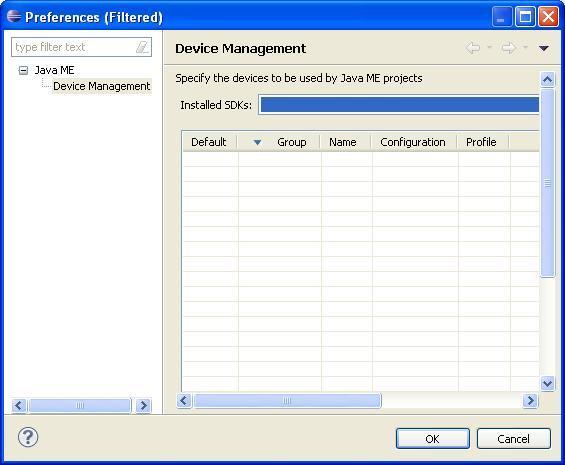Click the help question mark icon
The height and width of the screenshot is (465, 565).
pyautogui.click(x=28, y=437)
